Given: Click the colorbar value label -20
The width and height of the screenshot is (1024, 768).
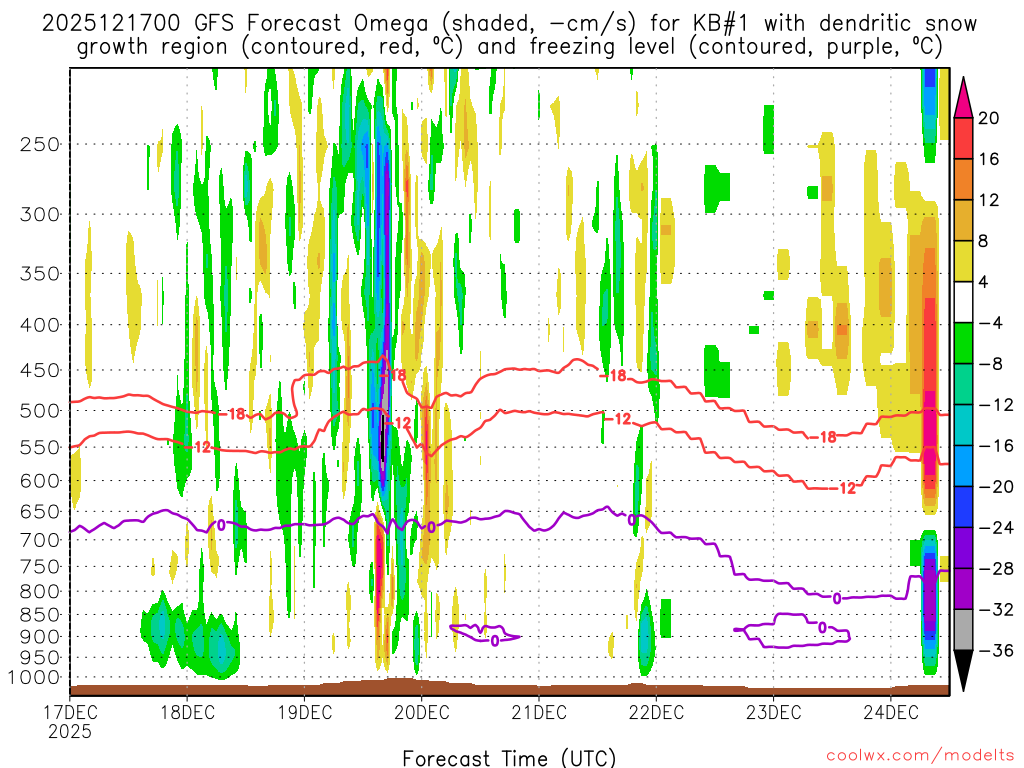Looking at the screenshot, I should 996,487.
